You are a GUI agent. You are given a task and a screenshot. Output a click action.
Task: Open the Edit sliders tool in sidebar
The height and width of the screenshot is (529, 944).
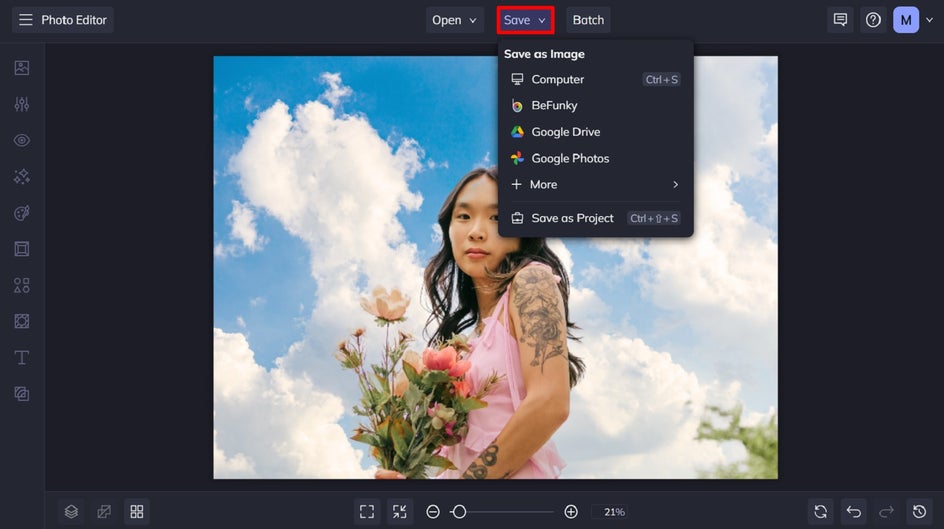(x=22, y=104)
